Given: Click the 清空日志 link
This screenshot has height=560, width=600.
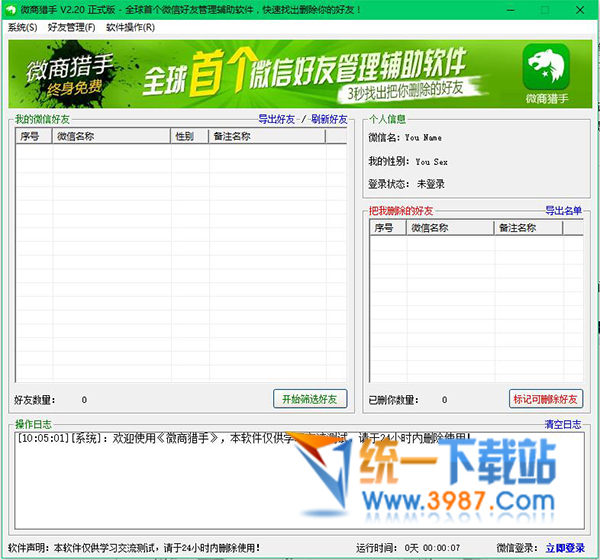Looking at the screenshot, I should pyautogui.click(x=563, y=424).
